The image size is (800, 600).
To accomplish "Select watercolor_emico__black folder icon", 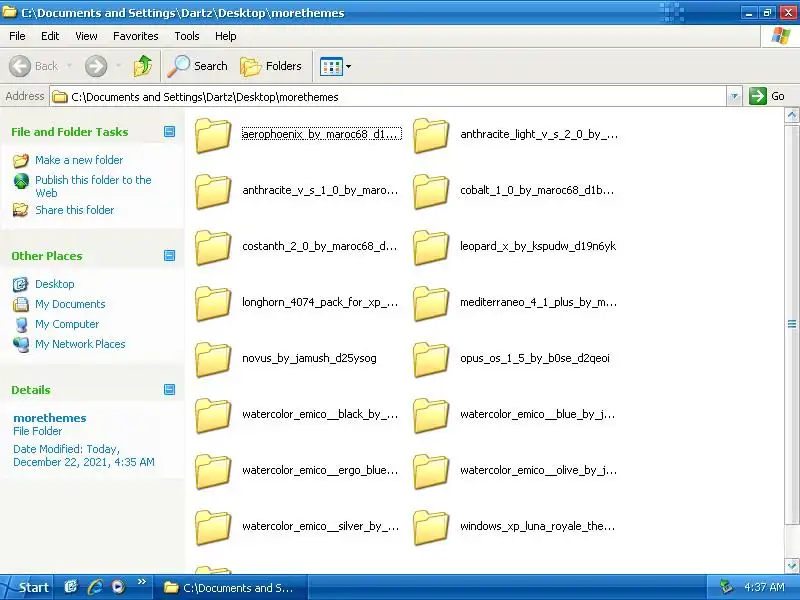I will (213, 415).
